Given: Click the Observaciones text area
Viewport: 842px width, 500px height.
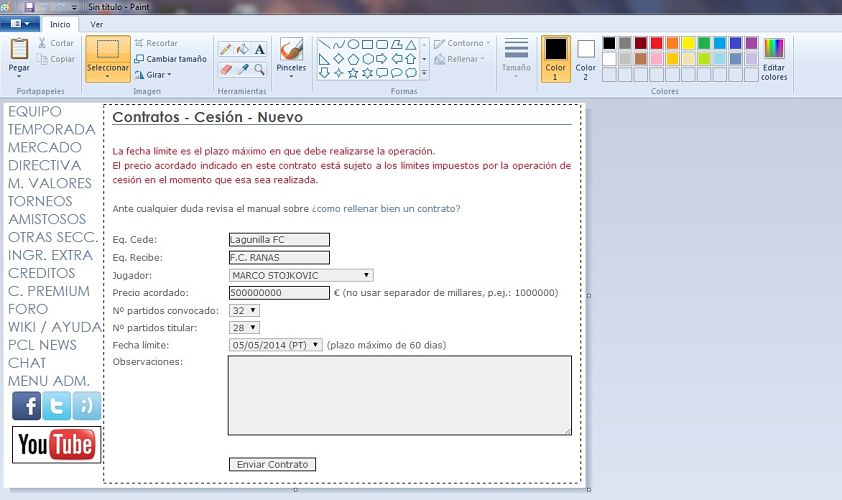Looking at the screenshot, I should (x=400, y=395).
